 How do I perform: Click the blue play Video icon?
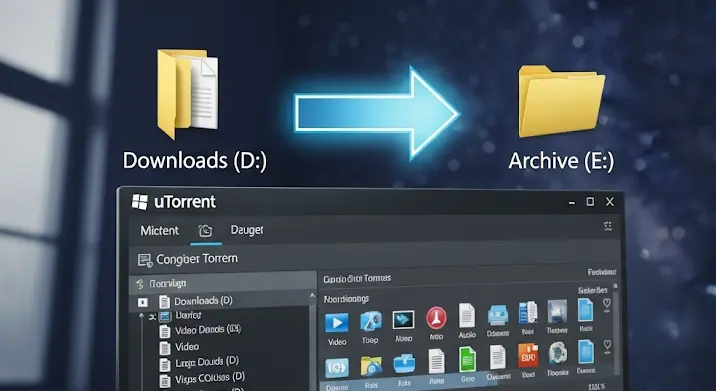337,322
